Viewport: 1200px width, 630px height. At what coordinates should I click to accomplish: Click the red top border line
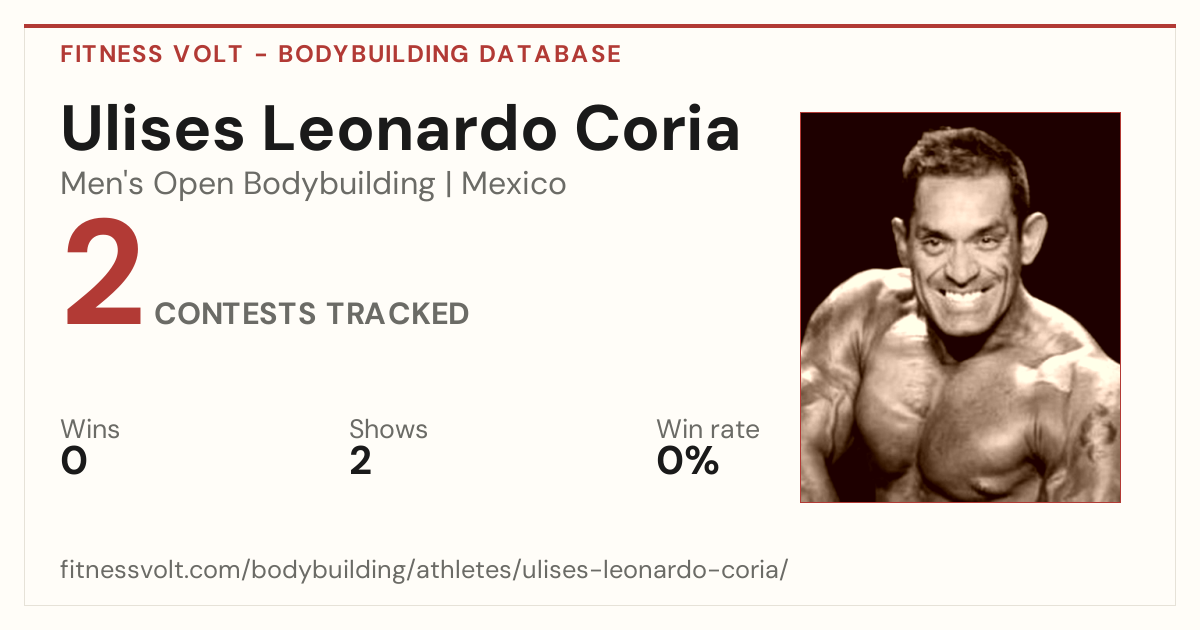[x=600, y=26]
